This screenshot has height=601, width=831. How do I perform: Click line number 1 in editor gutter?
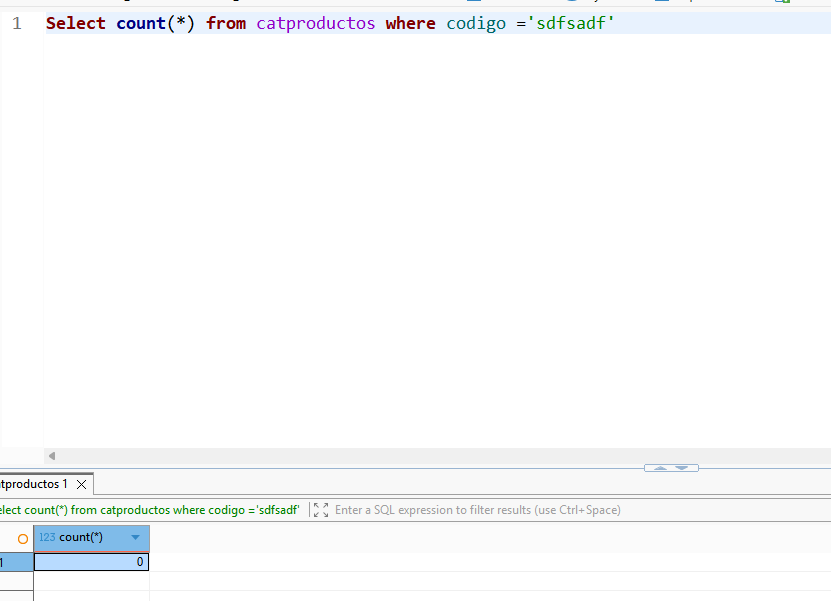coord(17,23)
